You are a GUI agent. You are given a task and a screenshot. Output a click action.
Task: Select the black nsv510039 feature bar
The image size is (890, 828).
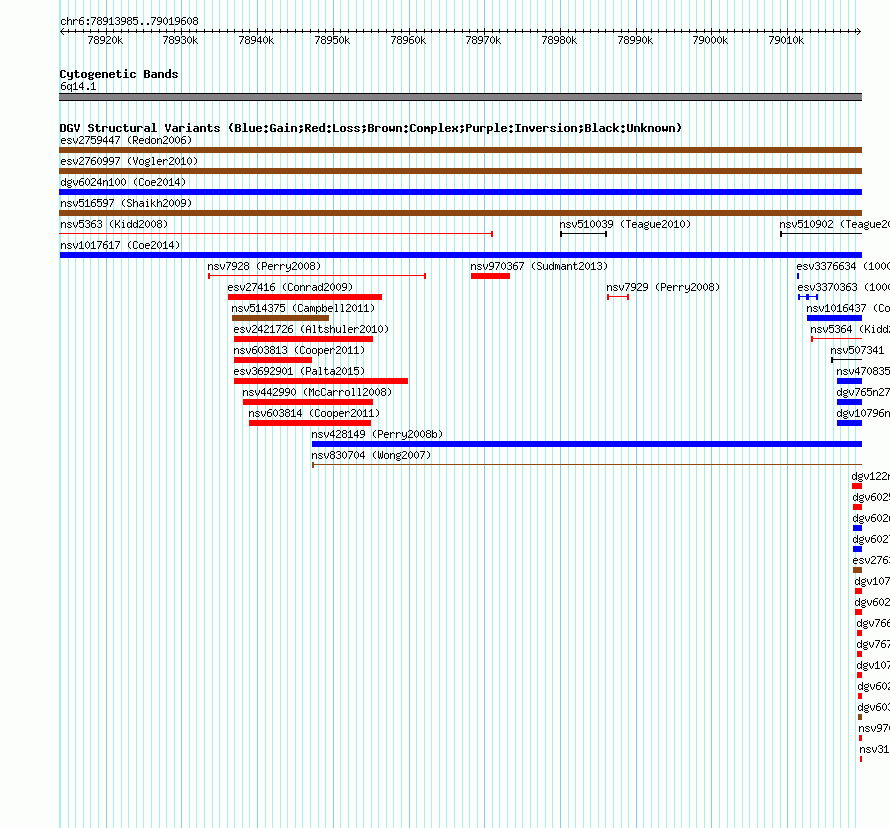tap(583, 234)
